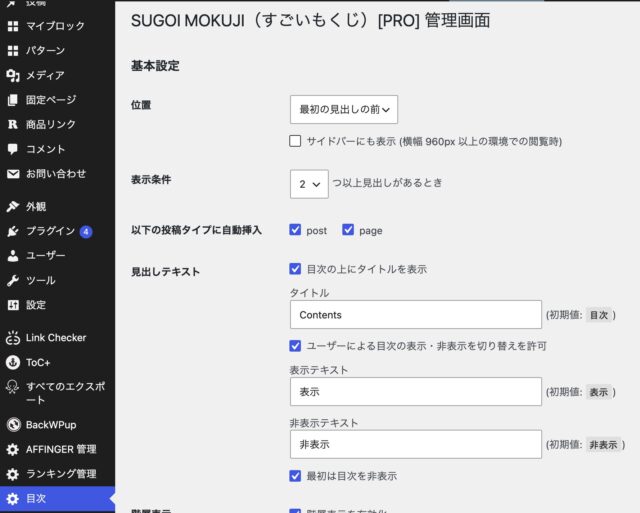The height and width of the screenshot is (513, 640).
Task: Click the タイトル field containing Contents
Action: pos(416,315)
